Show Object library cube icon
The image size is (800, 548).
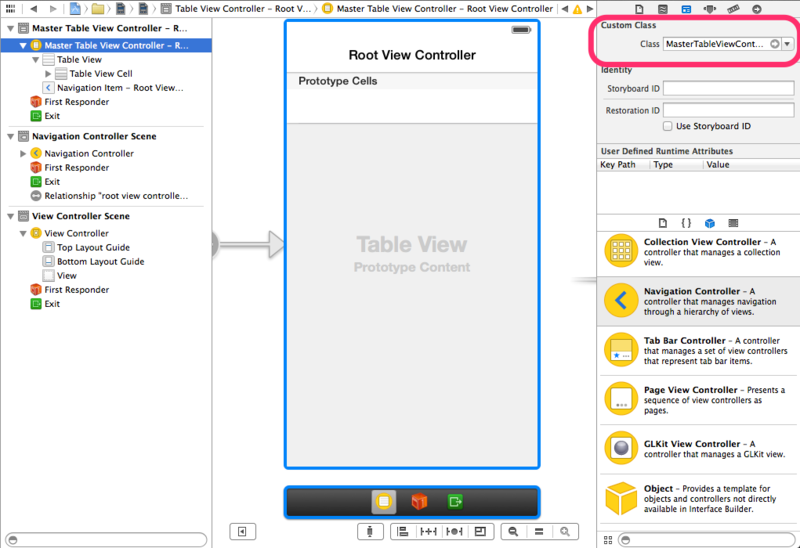click(x=710, y=223)
